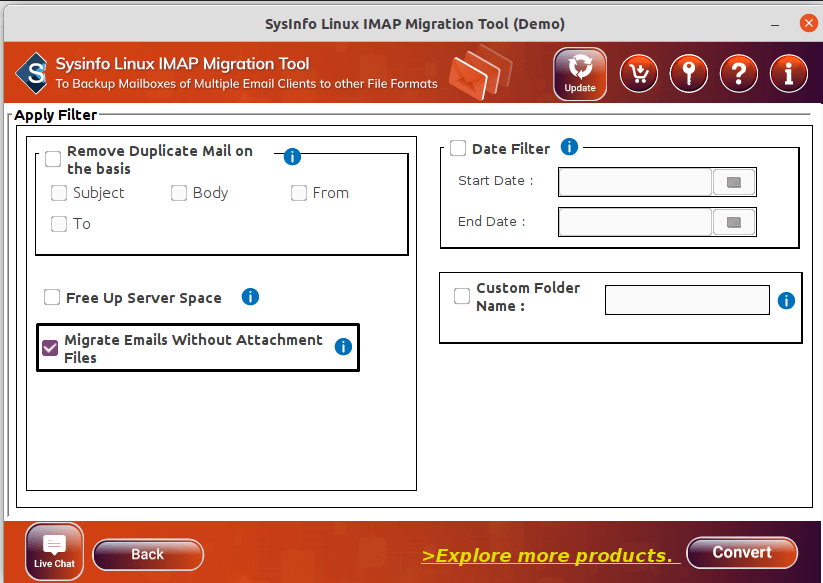Show info for Date Filter
Screen dimensions: 823x583
pos(569,147)
